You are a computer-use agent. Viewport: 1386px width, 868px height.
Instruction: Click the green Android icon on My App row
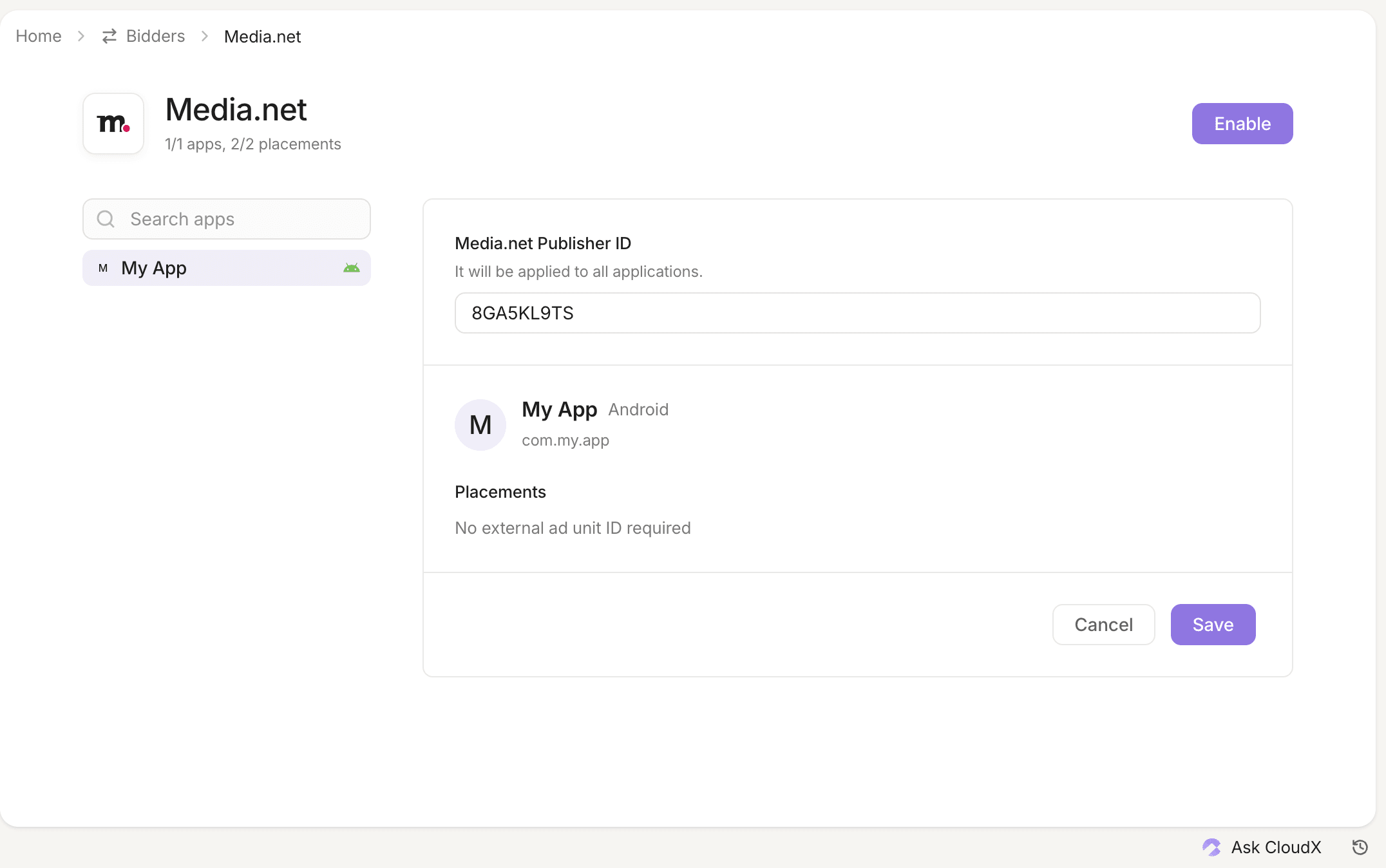point(352,268)
